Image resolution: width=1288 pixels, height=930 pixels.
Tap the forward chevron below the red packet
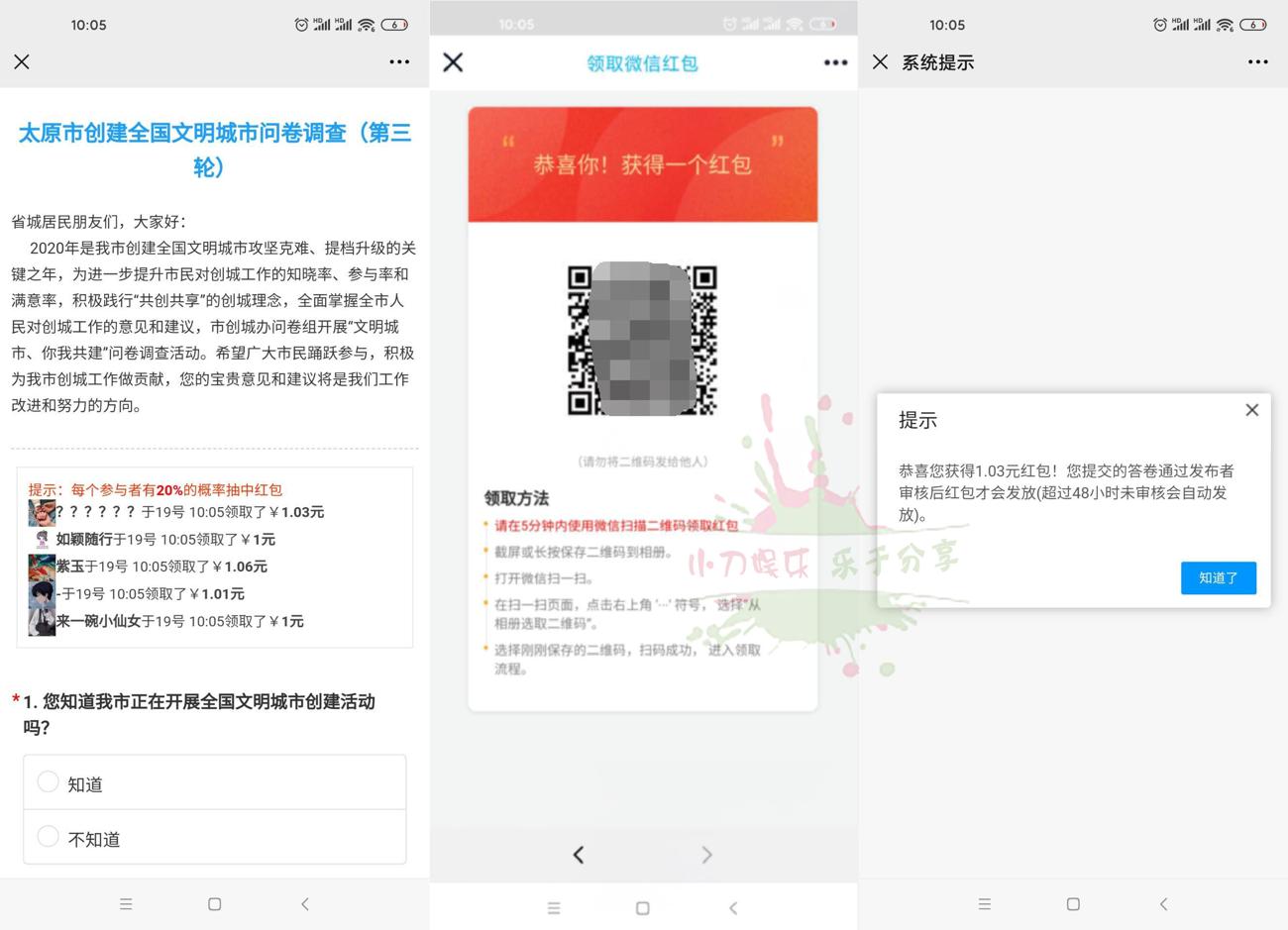tap(706, 854)
